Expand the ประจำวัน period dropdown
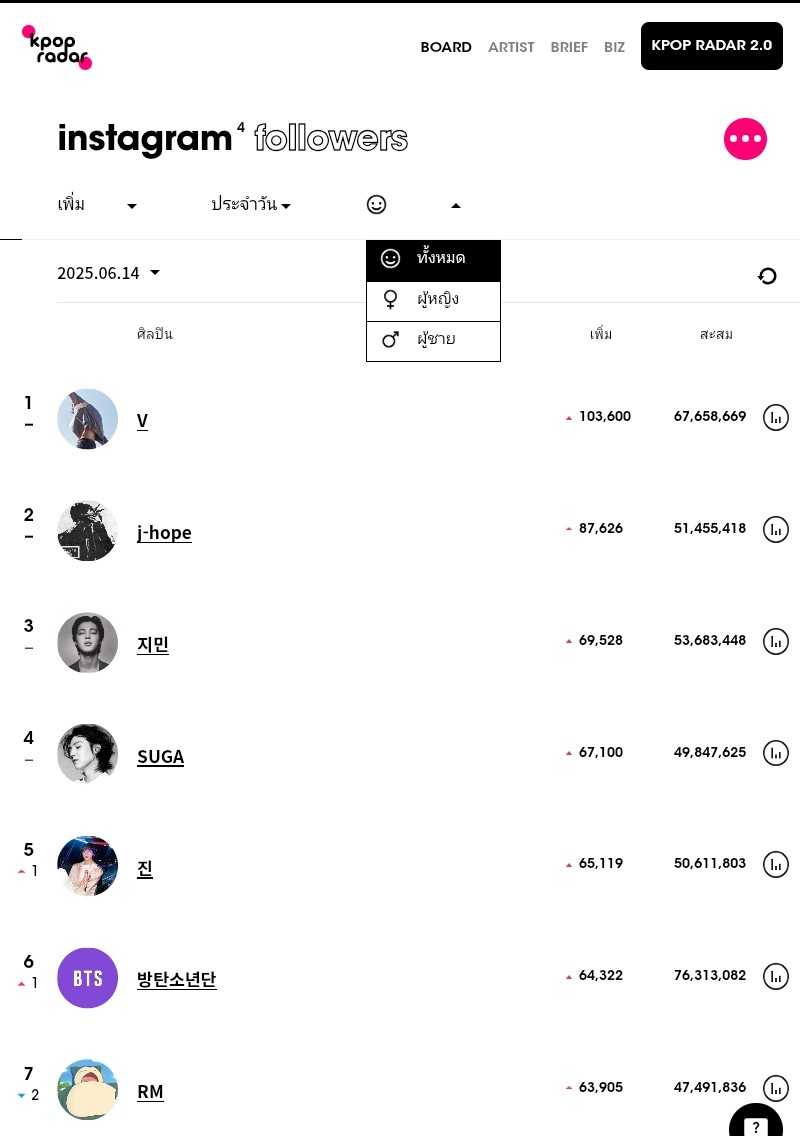800x1136 pixels. [251, 204]
